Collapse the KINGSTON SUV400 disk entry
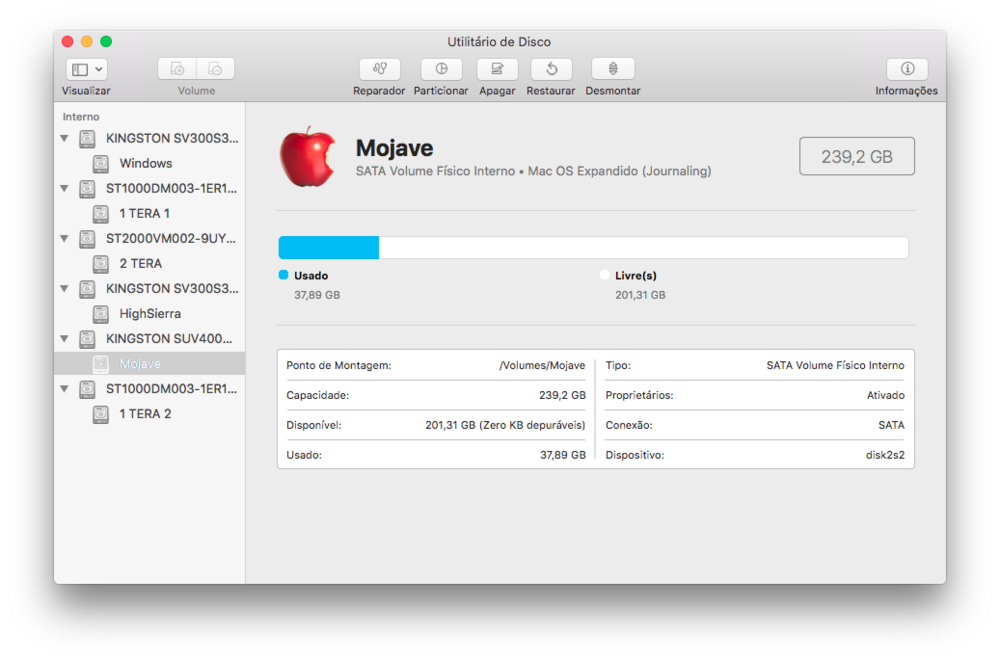The image size is (1000, 661). (64, 339)
